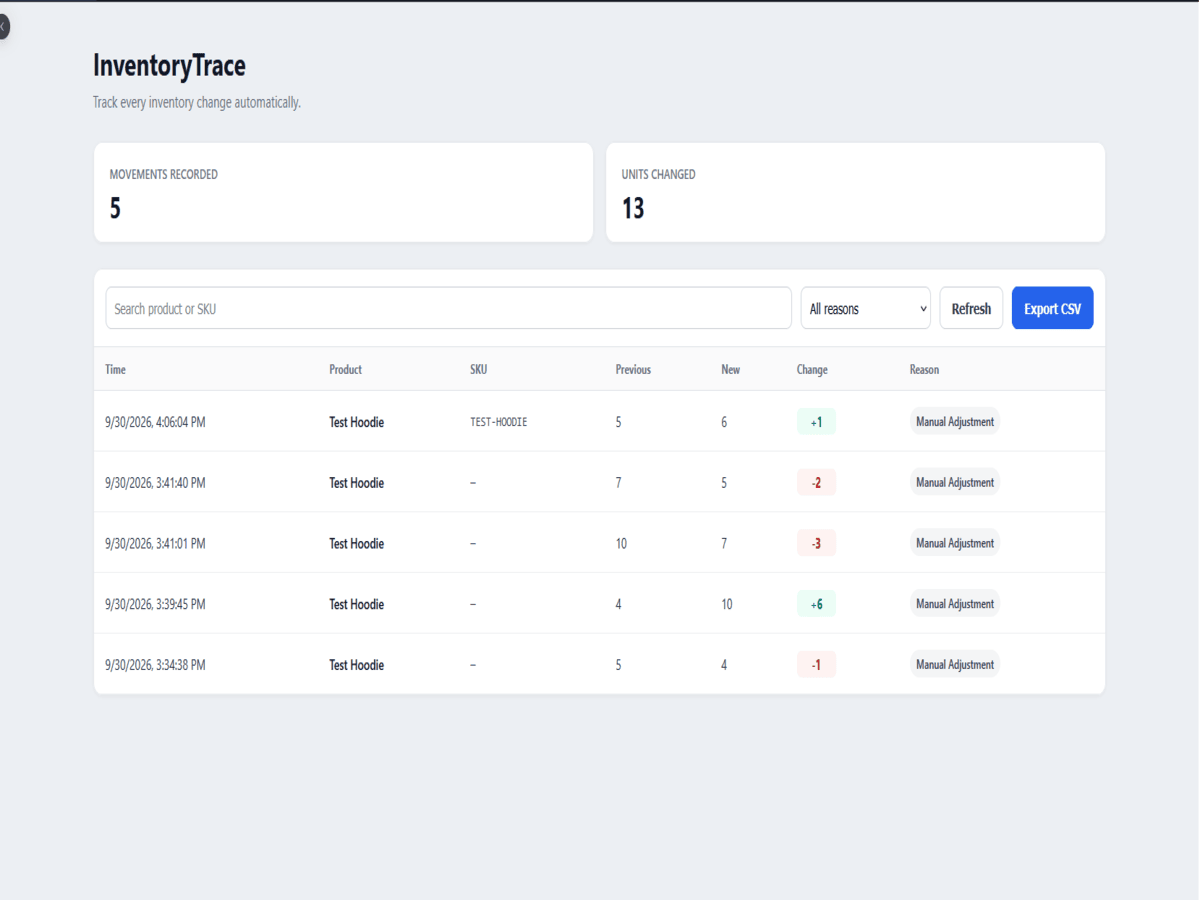
Task: Click the Reason column header
Action: pos(924,369)
